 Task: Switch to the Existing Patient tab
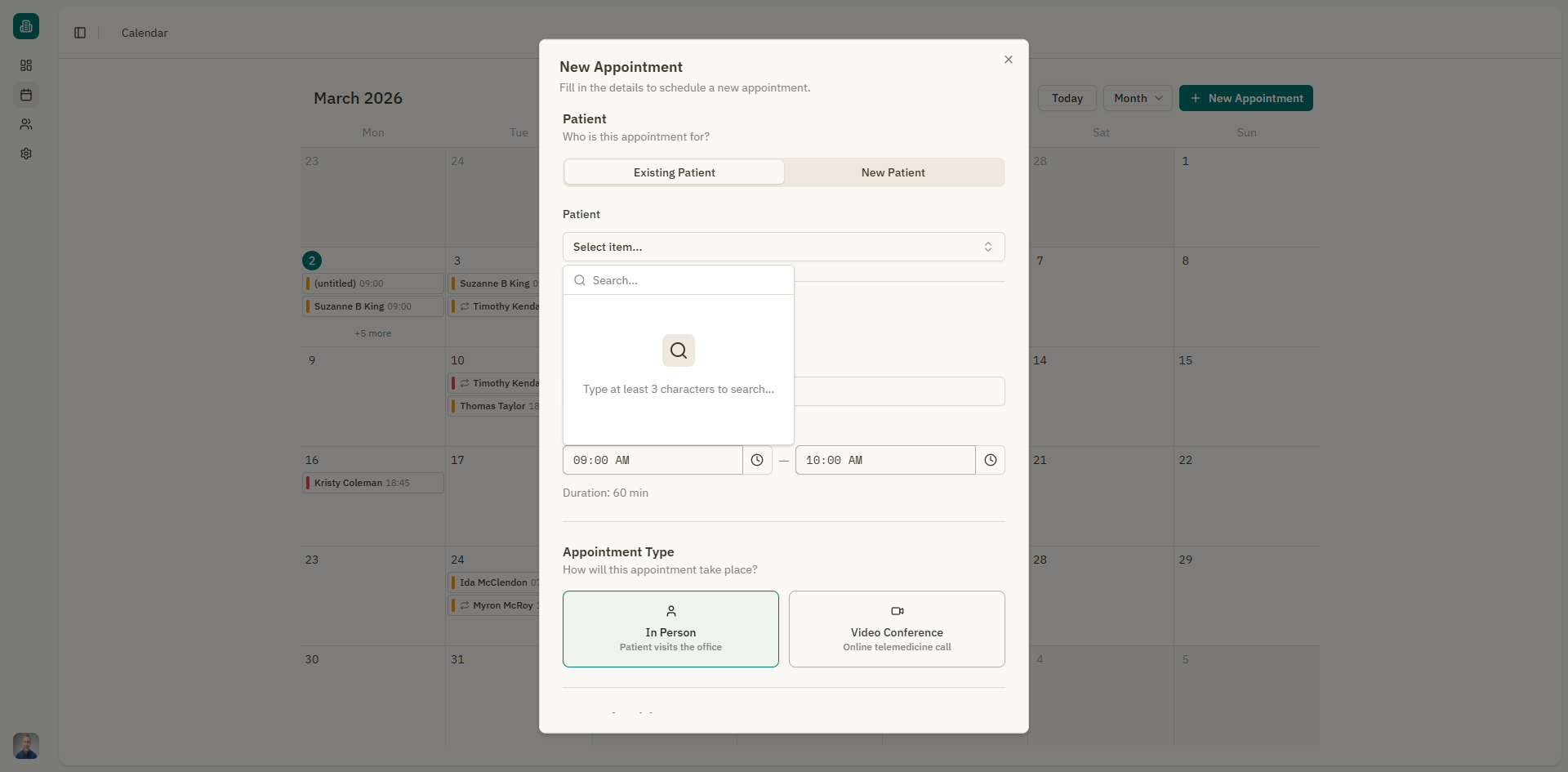tap(674, 172)
